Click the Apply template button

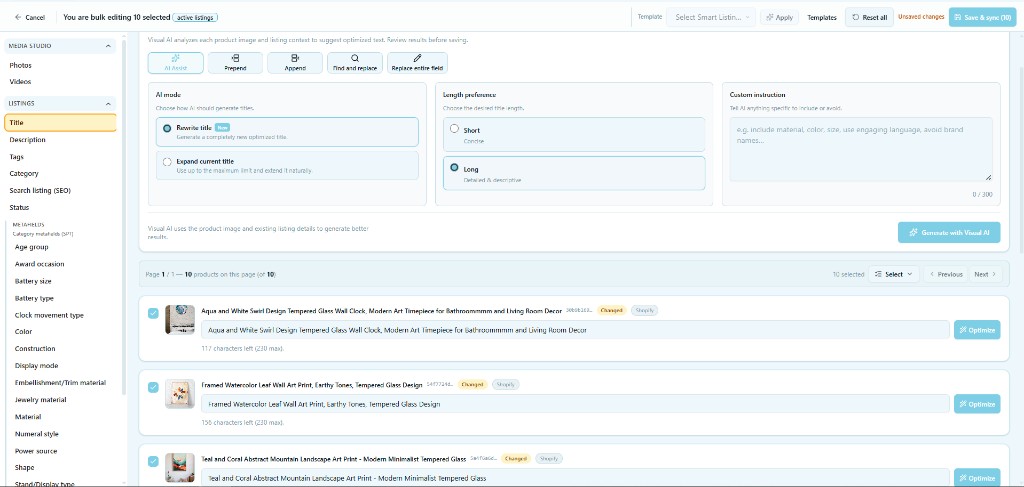(x=779, y=18)
